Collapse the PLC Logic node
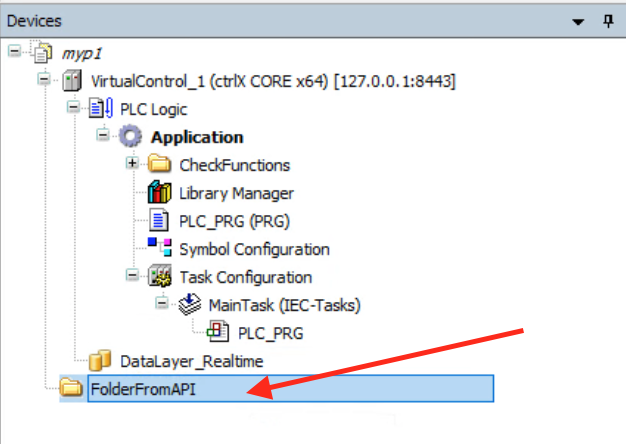Viewport: 626px width, 444px height. 73,107
